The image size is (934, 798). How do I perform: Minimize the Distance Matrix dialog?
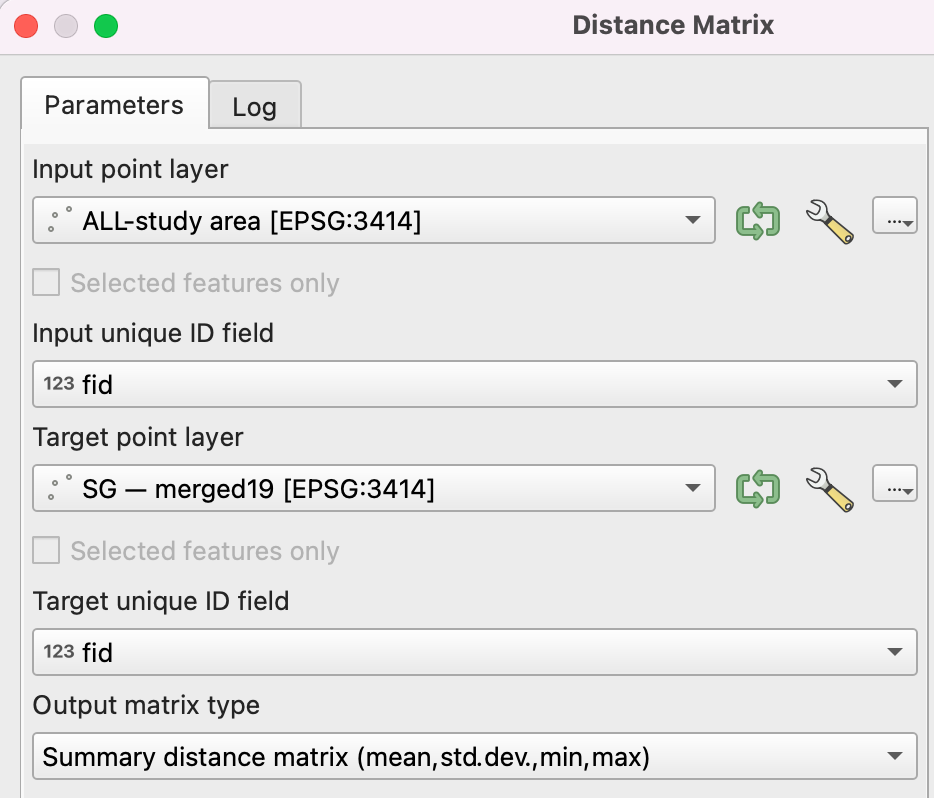pos(66,26)
